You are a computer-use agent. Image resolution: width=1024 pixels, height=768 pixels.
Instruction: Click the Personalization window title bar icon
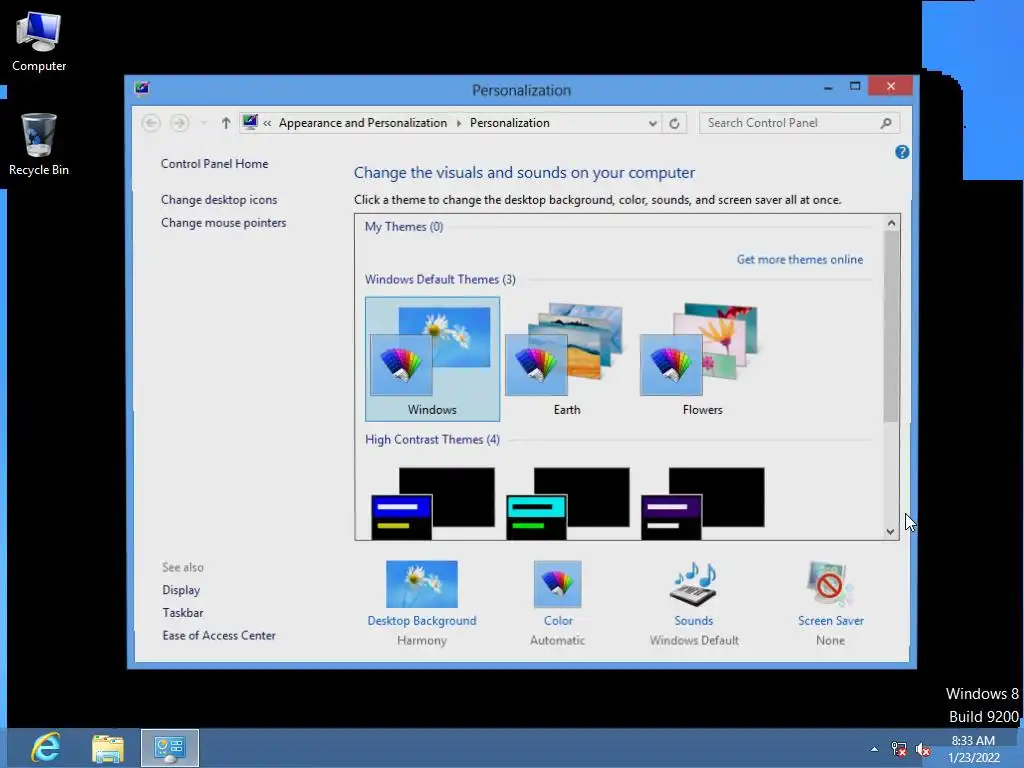click(x=142, y=88)
